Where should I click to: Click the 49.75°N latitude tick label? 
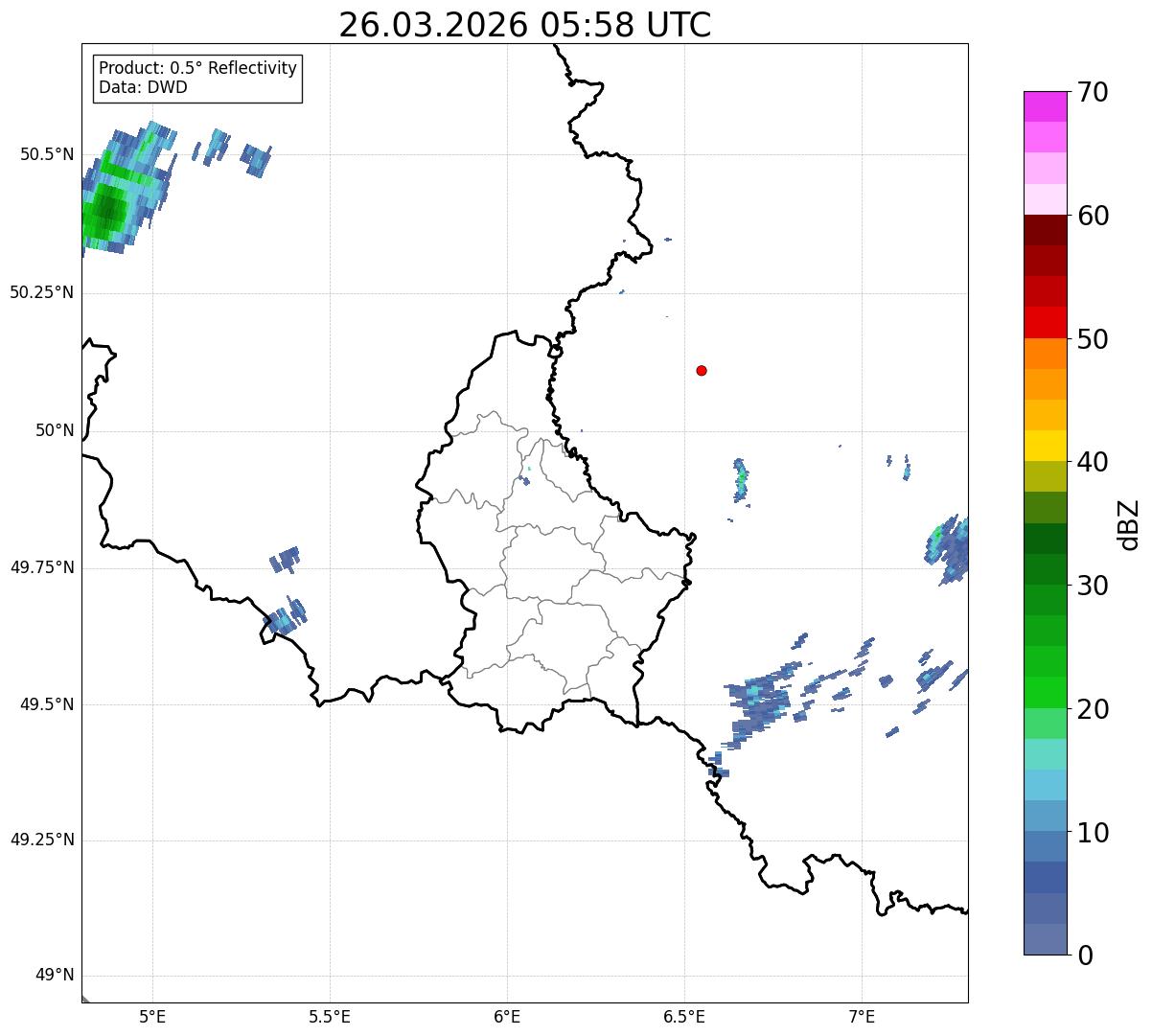(x=42, y=567)
